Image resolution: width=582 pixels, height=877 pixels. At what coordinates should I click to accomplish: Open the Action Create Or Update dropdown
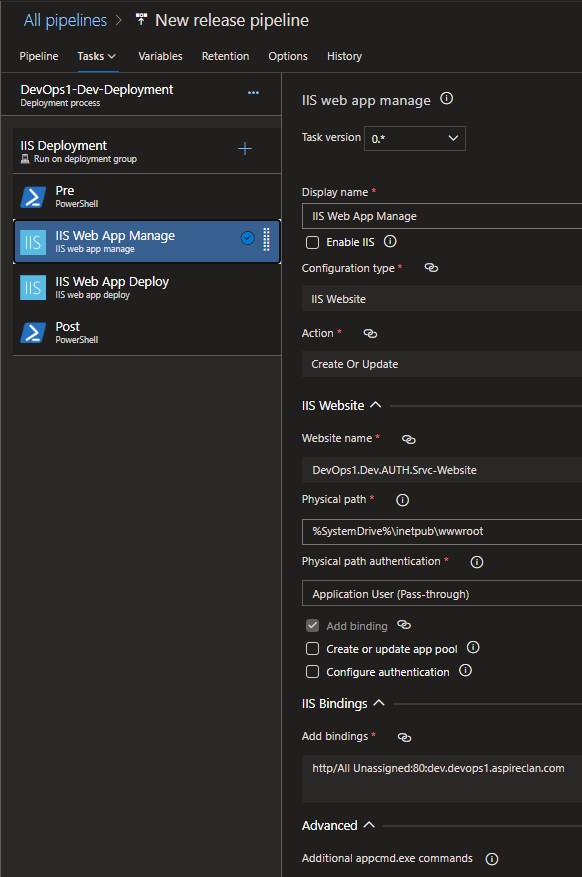click(442, 364)
